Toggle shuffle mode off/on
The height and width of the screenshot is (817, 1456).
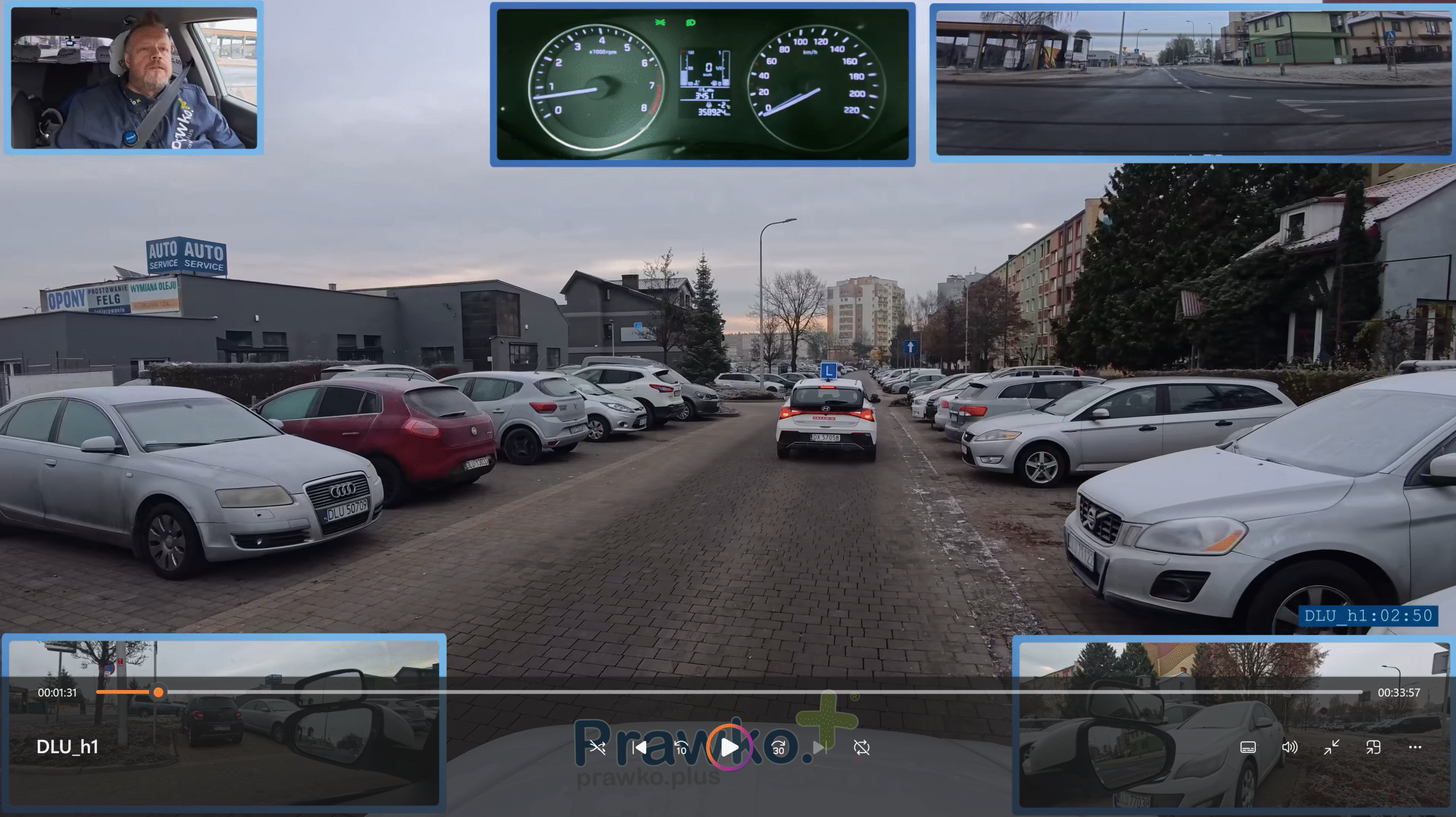[x=597, y=748]
